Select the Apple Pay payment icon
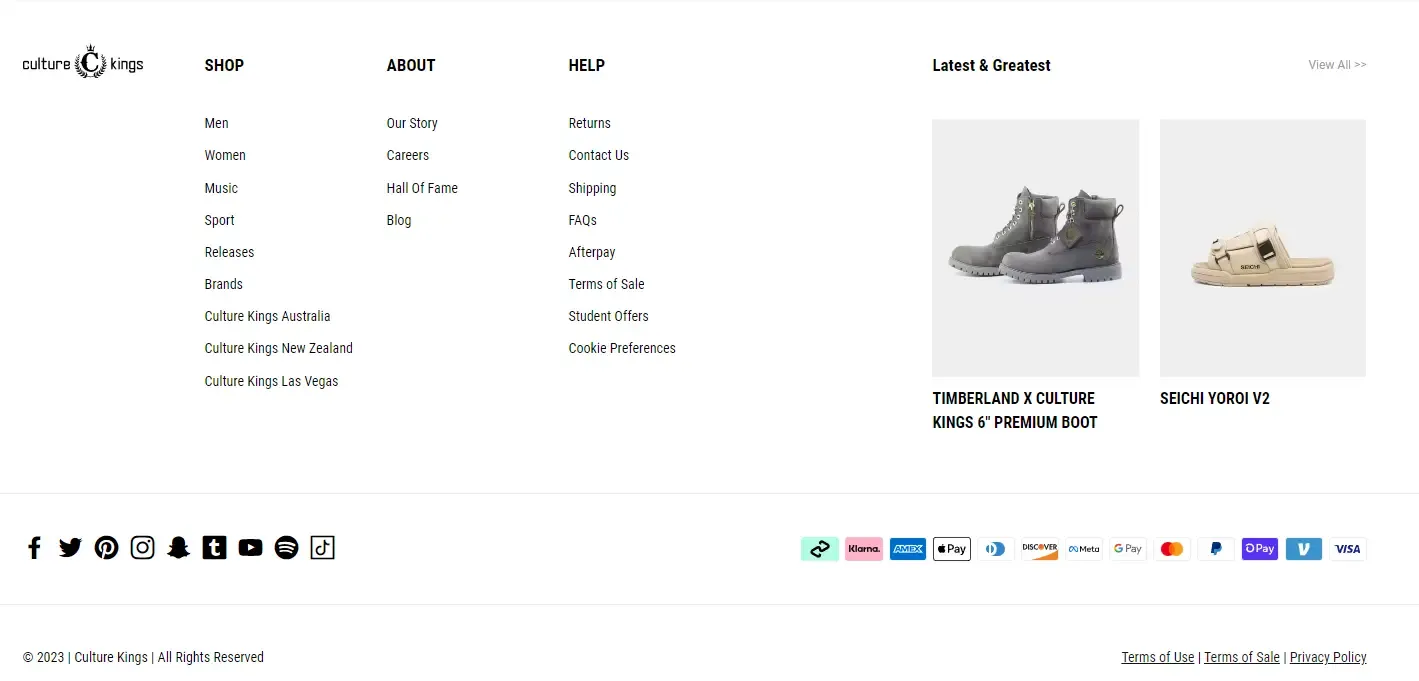 951,548
